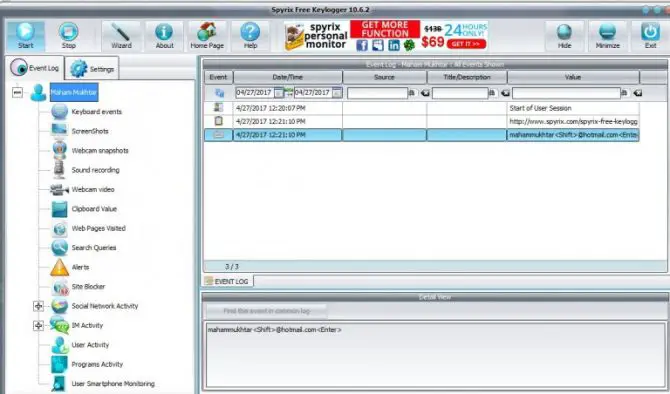The height and width of the screenshot is (394, 670).
Task: Click the Search Queries magnifier icon
Action: click(x=59, y=248)
